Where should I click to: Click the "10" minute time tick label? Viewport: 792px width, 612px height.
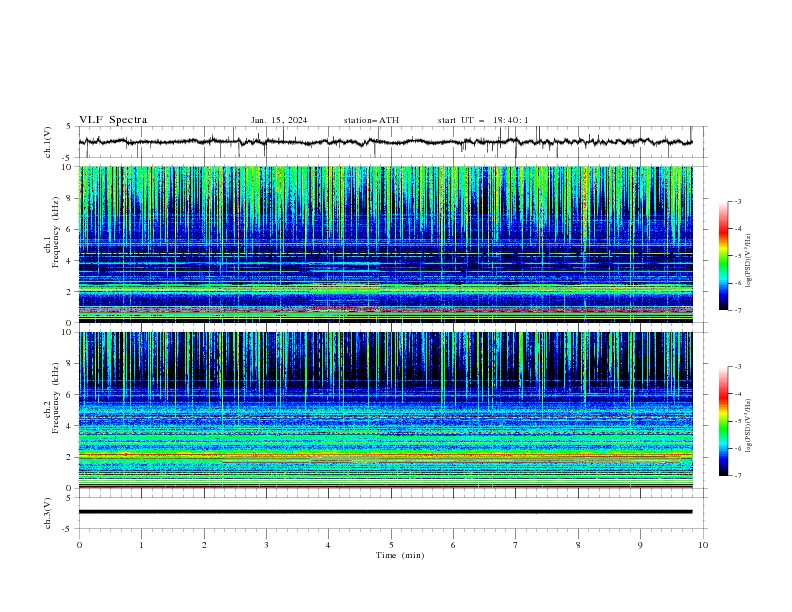[703, 545]
